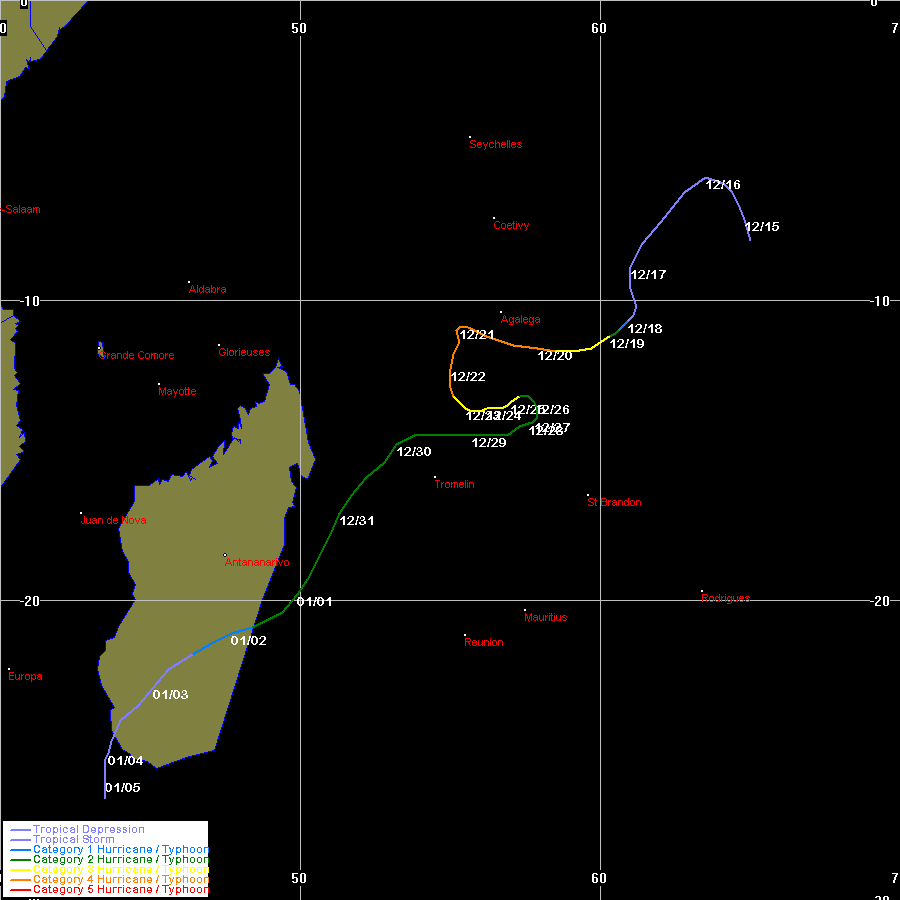Click the Mauritius island label
This screenshot has width=900, height=900.
[x=545, y=617]
